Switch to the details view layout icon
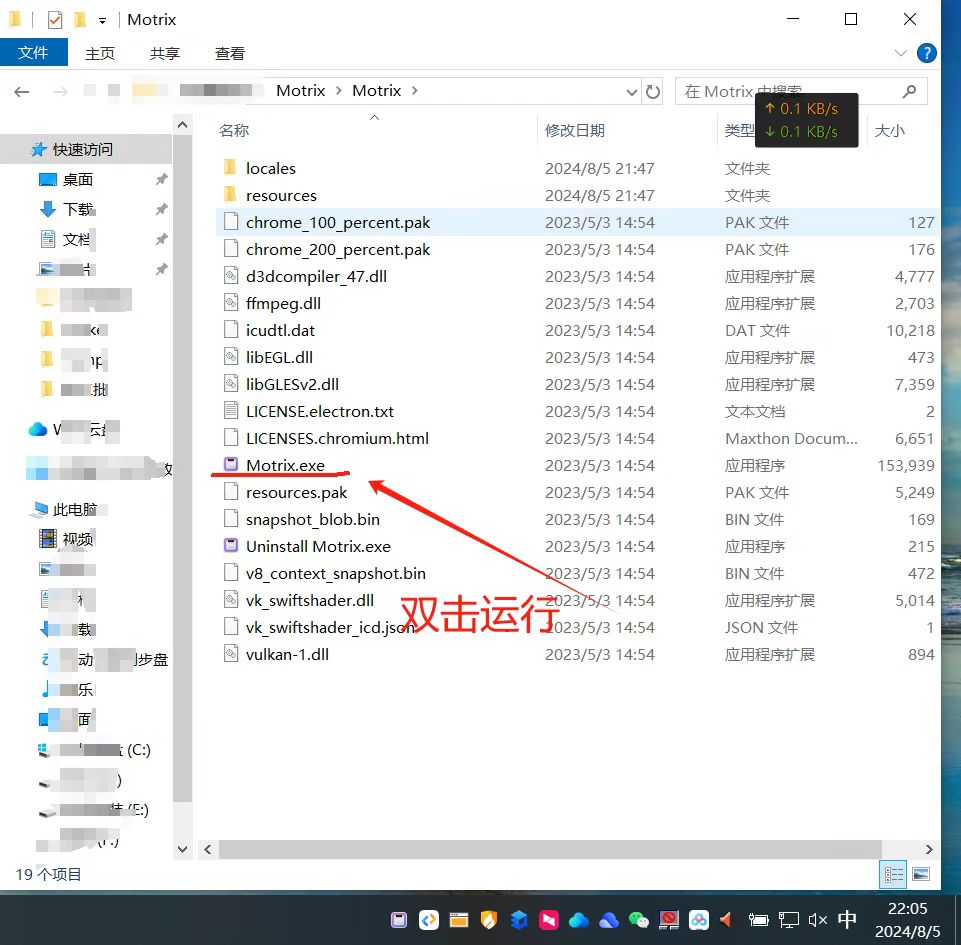Viewport: 961px width, 945px height. [x=893, y=875]
